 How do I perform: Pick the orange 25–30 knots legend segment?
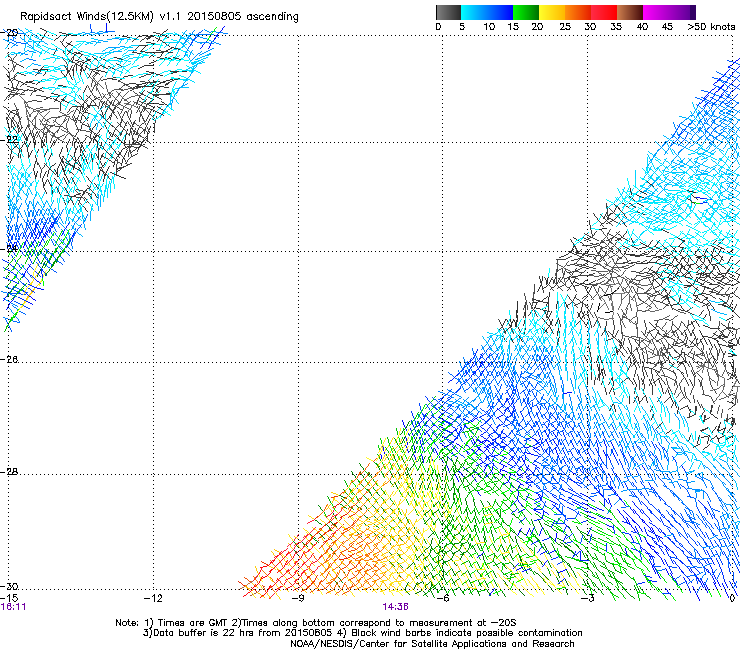pos(578,12)
